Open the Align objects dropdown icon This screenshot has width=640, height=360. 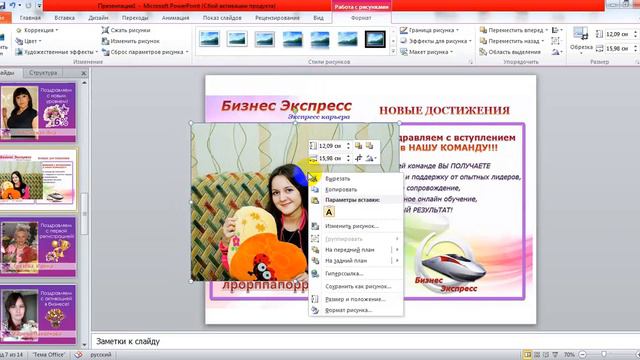tap(557, 30)
